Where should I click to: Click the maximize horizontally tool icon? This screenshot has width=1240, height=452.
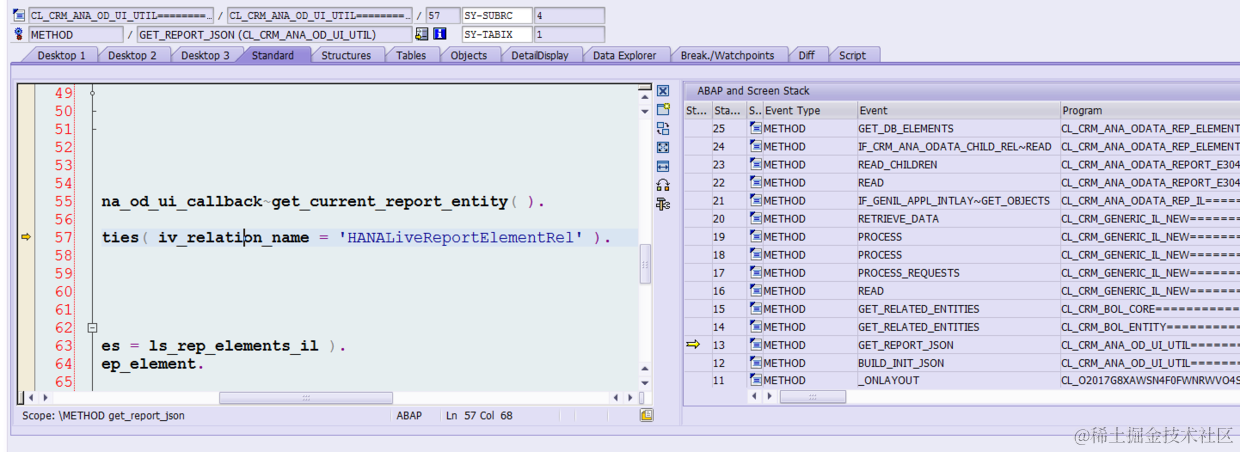(662, 166)
